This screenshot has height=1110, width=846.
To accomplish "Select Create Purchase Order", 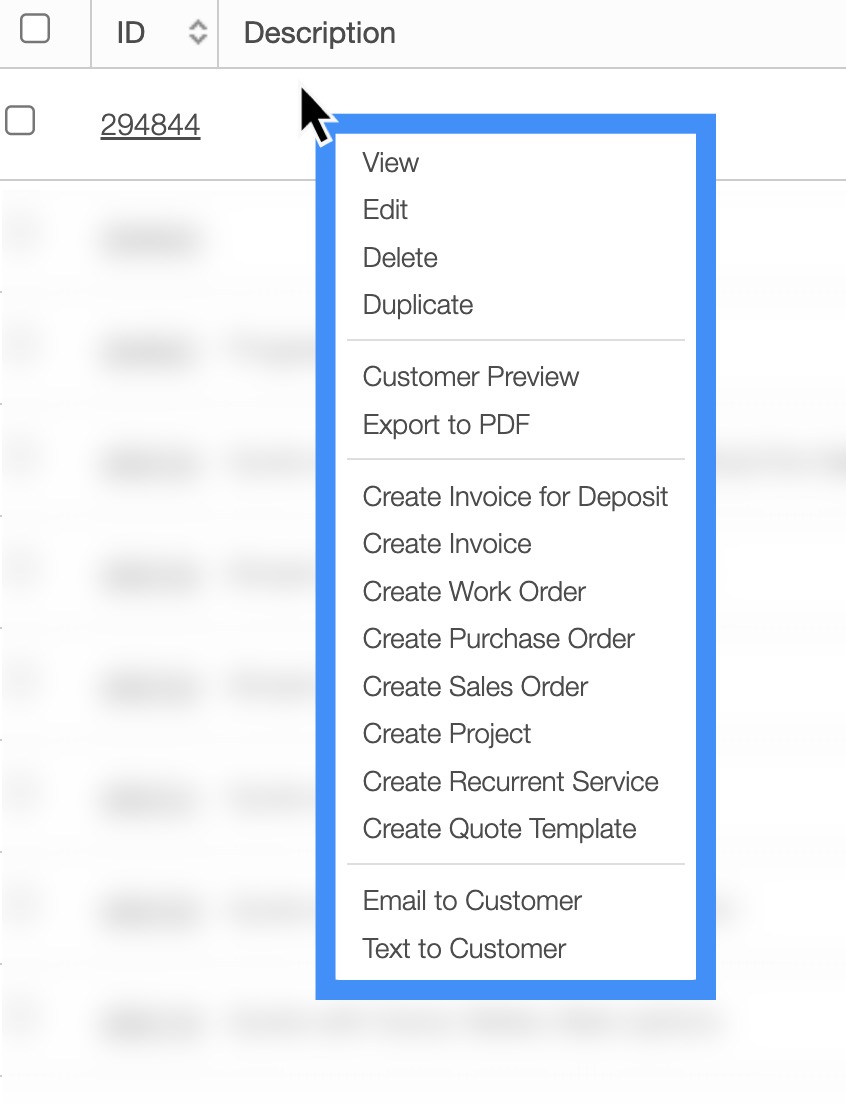I will coord(498,639).
